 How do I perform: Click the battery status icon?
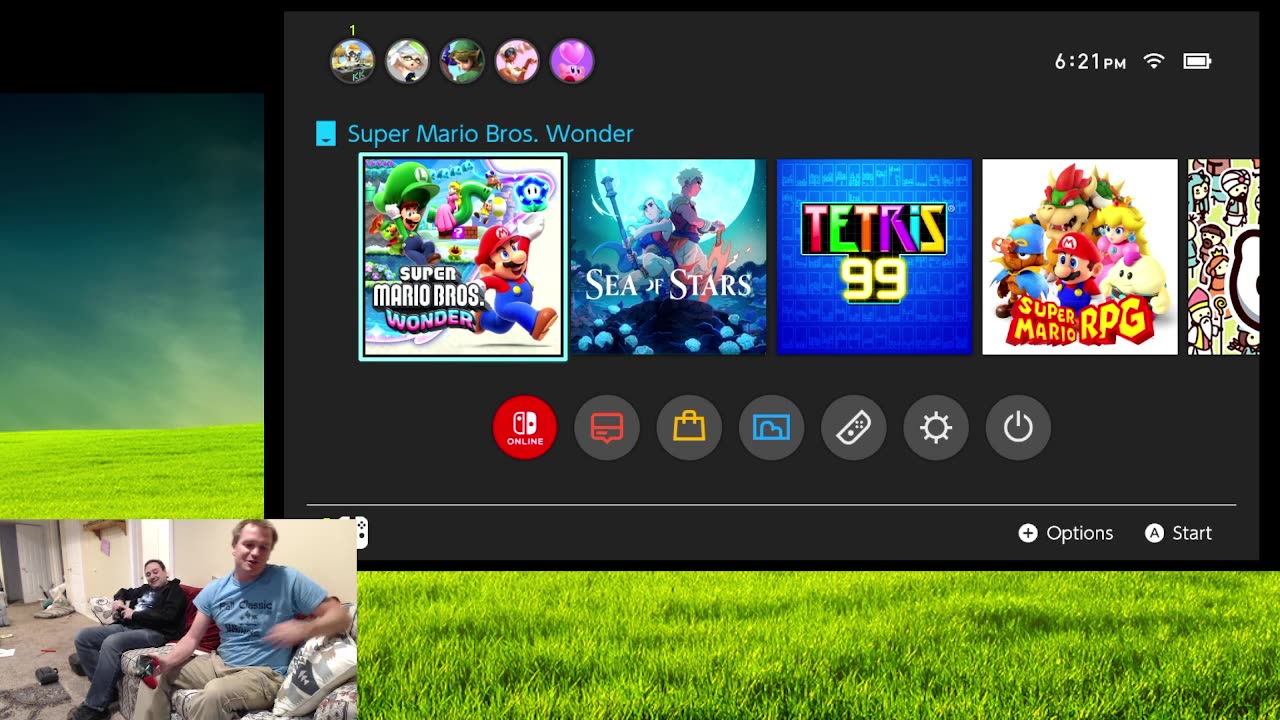click(1197, 61)
